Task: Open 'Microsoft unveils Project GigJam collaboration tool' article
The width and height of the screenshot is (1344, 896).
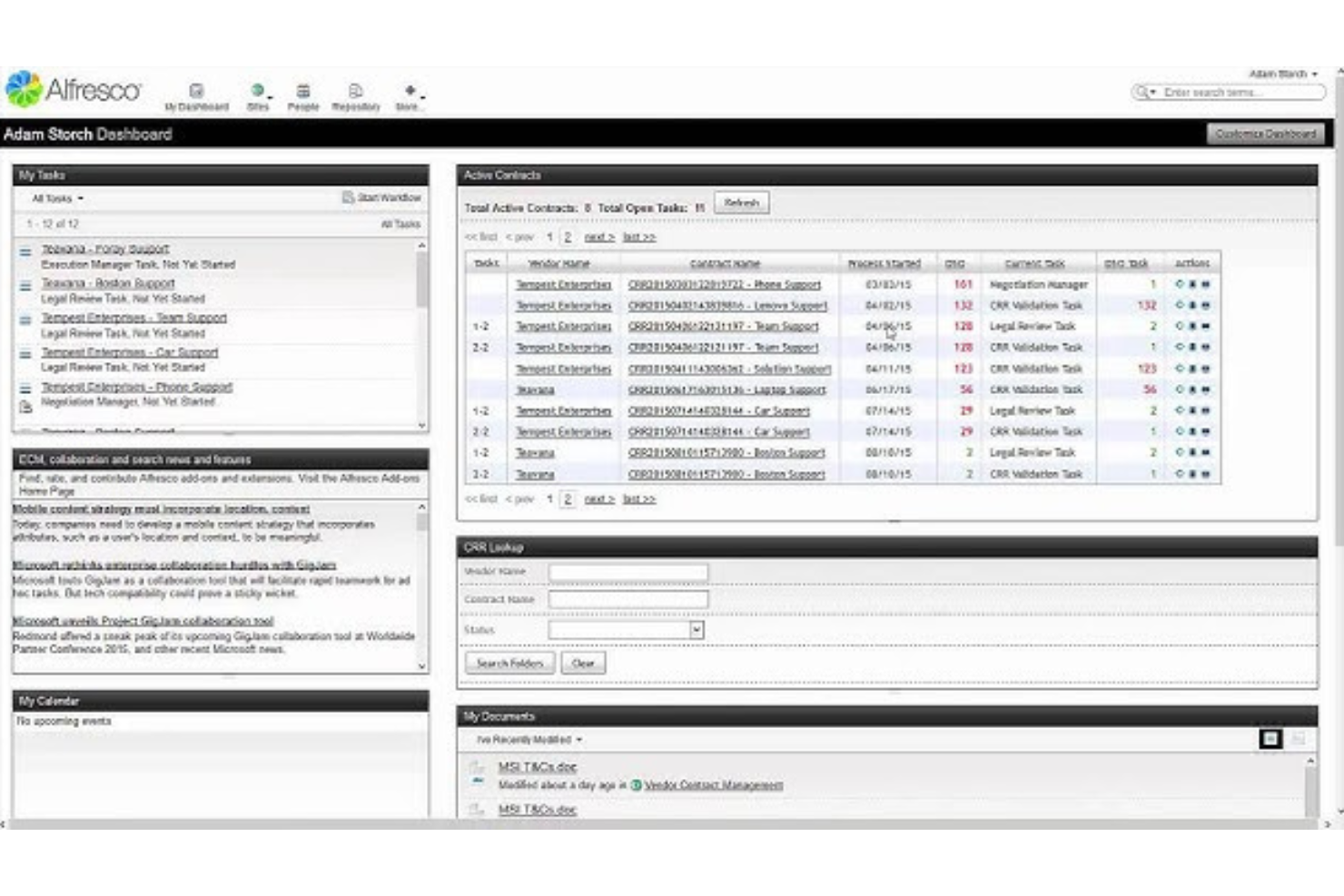Action: click(x=143, y=621)
